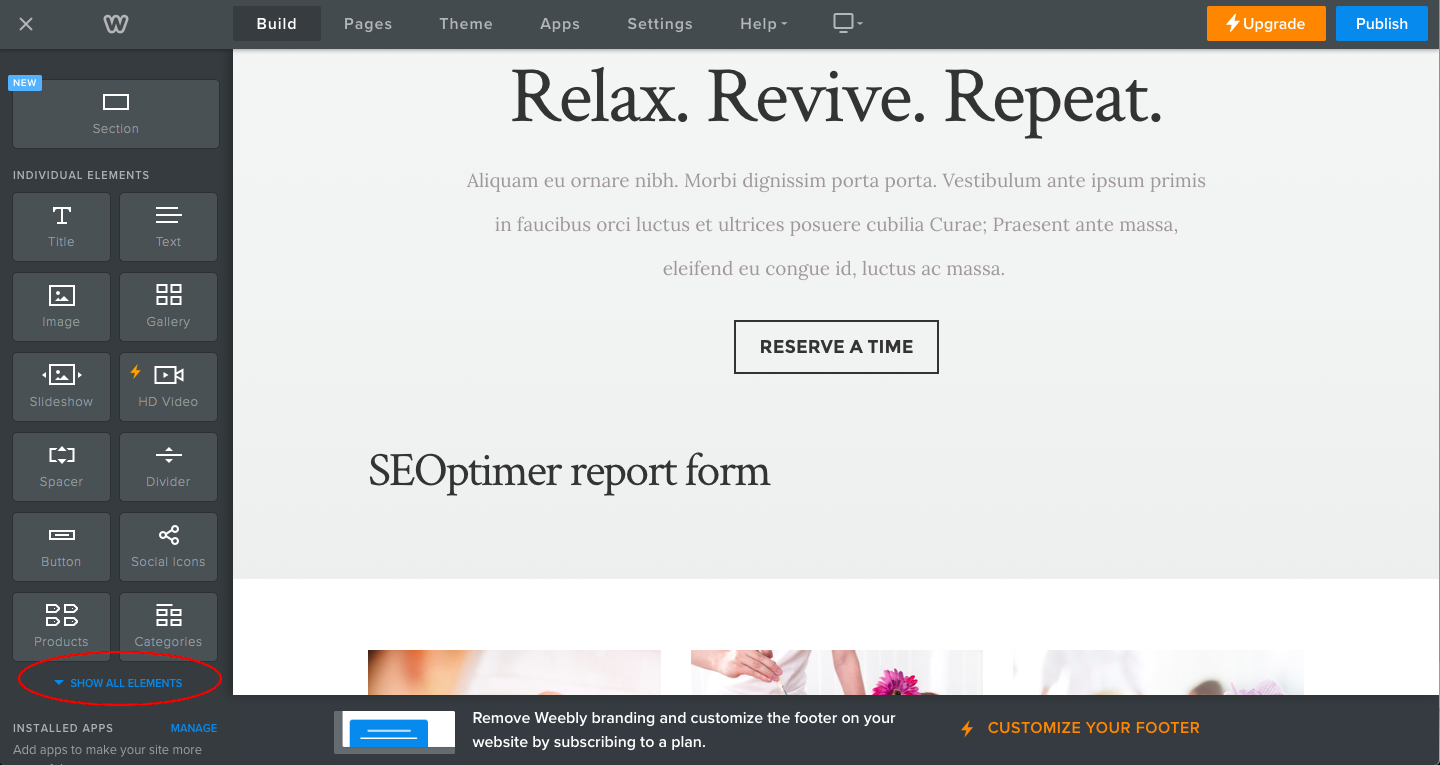The height and width of the screenshot is (765, 1440).
Task: Pick the Title element icon
Action: (x=61, y=216)
